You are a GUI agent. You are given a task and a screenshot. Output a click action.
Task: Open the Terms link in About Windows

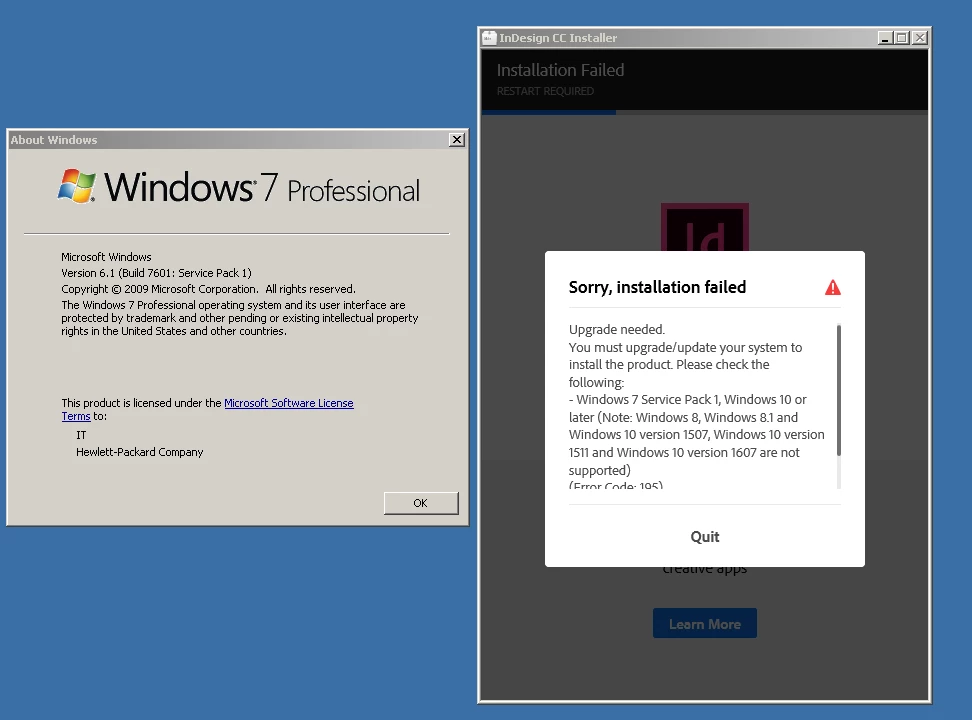pyautogui.click(x=76, y=417)
